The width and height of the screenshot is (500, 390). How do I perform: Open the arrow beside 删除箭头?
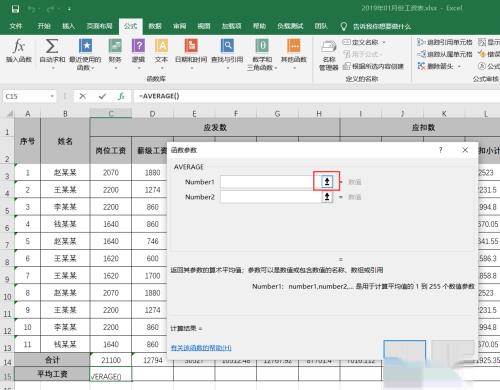click(x=459, y=66)
